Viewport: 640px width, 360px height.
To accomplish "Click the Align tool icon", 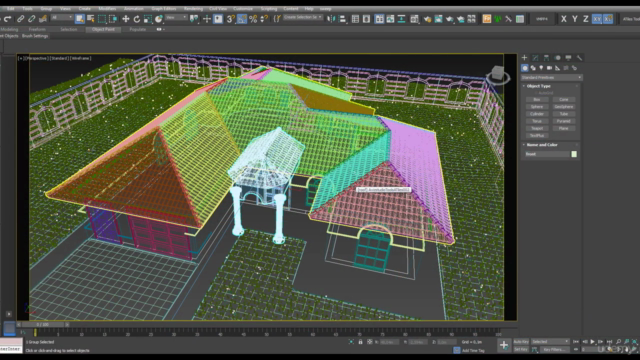I will pos(342,19).
